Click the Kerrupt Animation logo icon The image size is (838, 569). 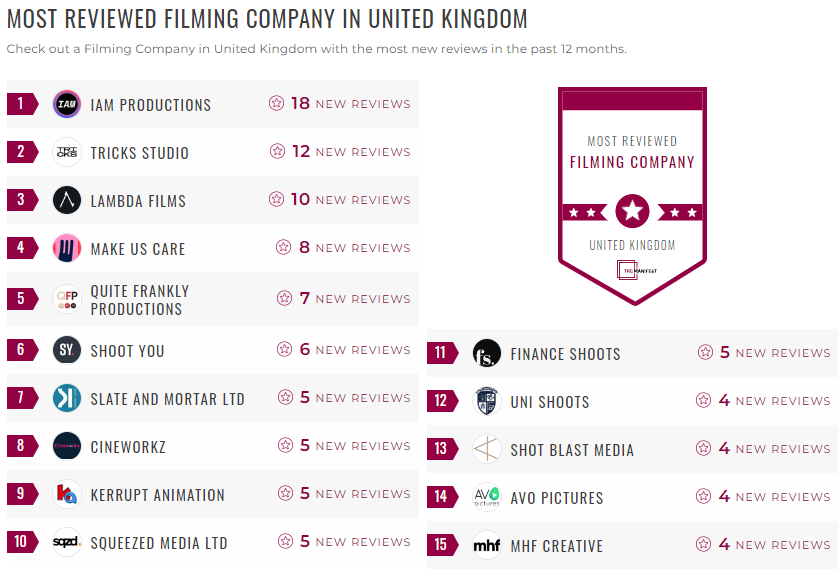67,494
